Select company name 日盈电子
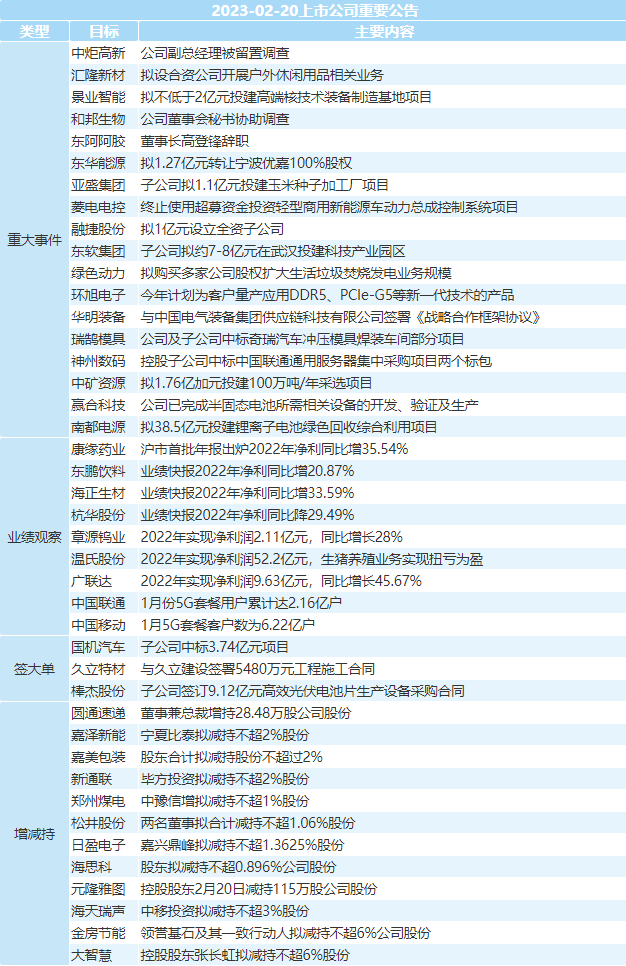This screenshot has height=966, width=626. click(98, 845)
